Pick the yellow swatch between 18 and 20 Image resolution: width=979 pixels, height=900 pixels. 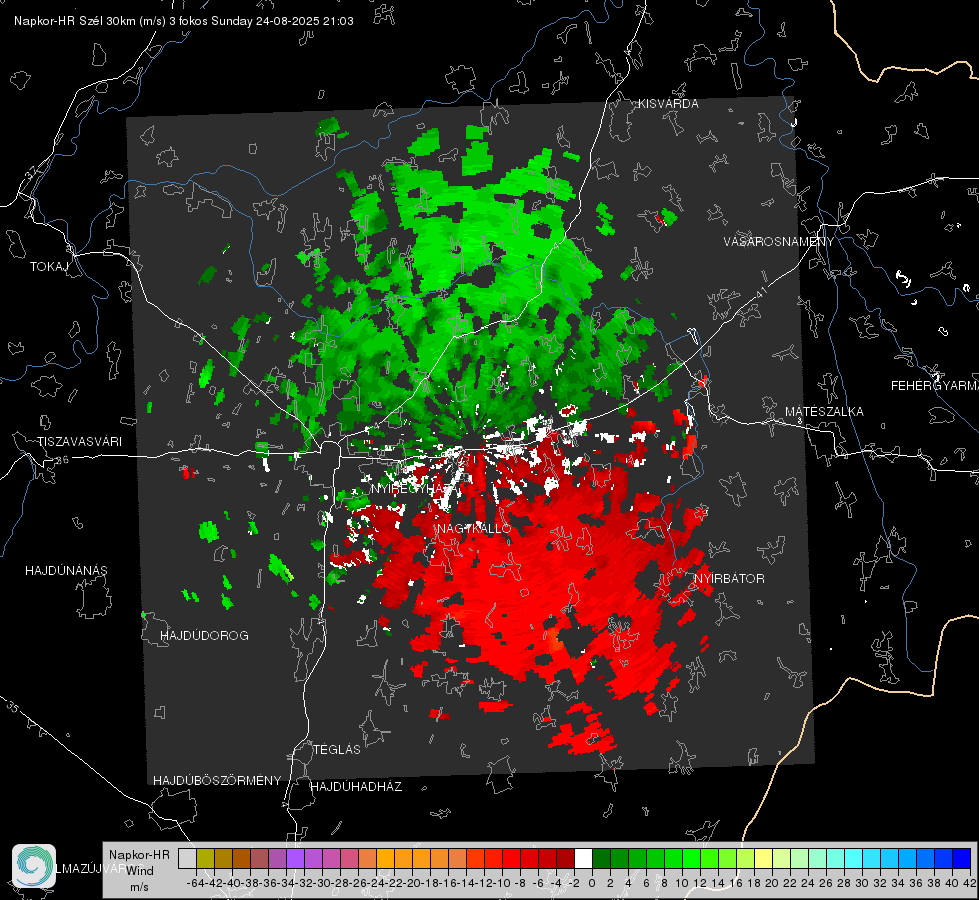pyautogui.click(x=764, y=858)
